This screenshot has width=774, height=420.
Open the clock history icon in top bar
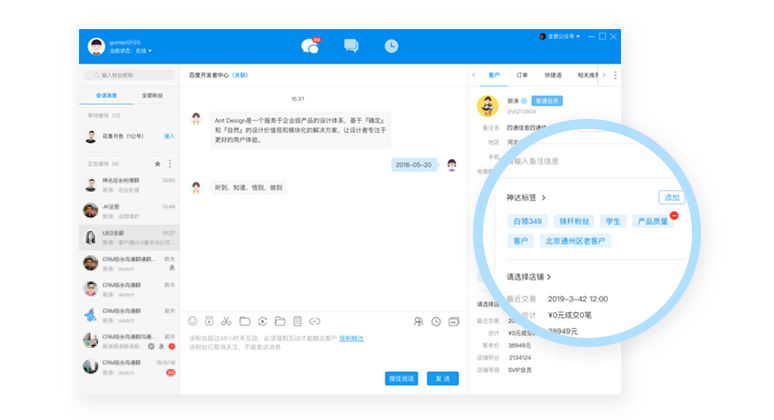pyautogui.click(x=391, y=46)
